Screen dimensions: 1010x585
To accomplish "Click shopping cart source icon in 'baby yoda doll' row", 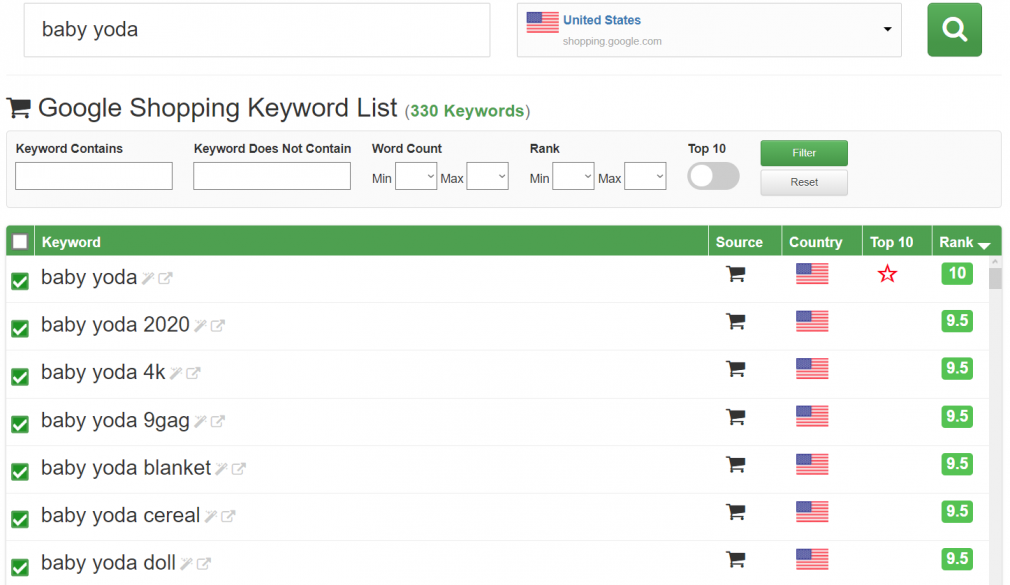I will tap(736, 559).
